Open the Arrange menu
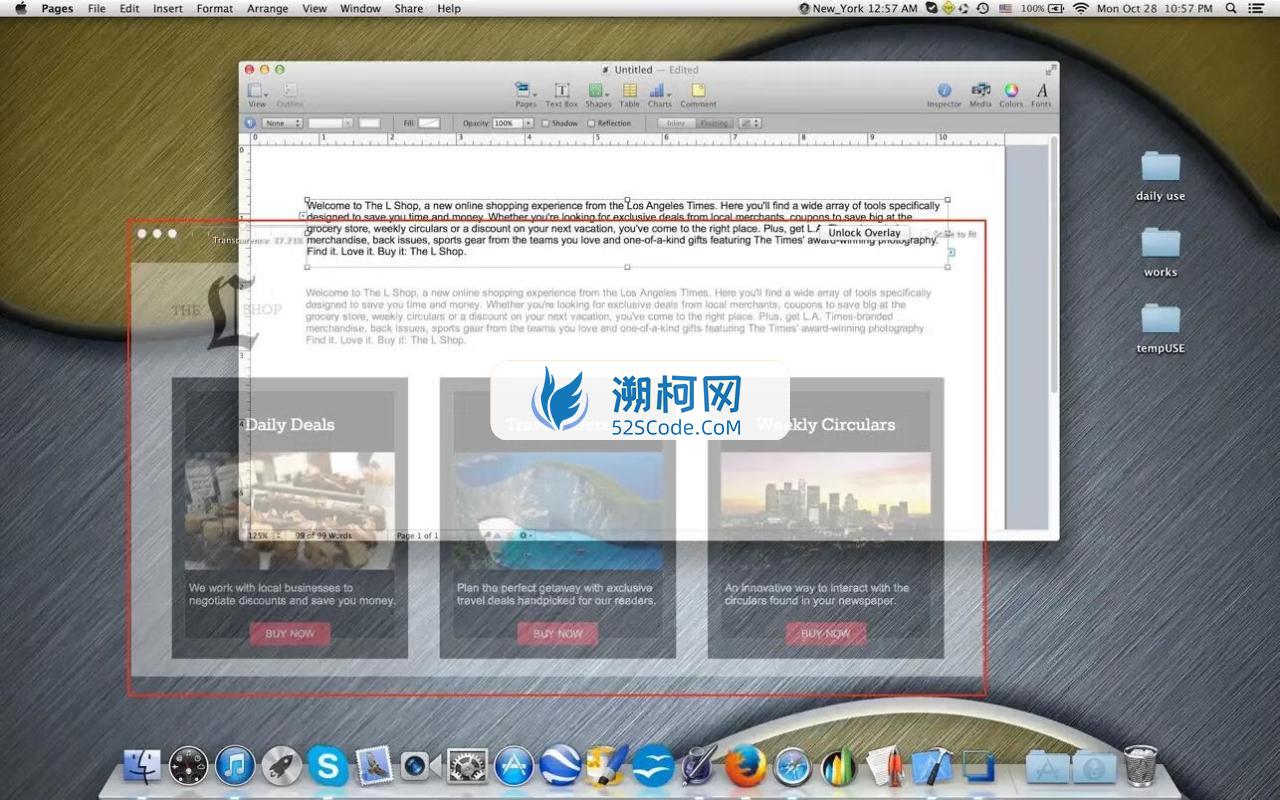The image size is (1280, 800). pos(267,8)
